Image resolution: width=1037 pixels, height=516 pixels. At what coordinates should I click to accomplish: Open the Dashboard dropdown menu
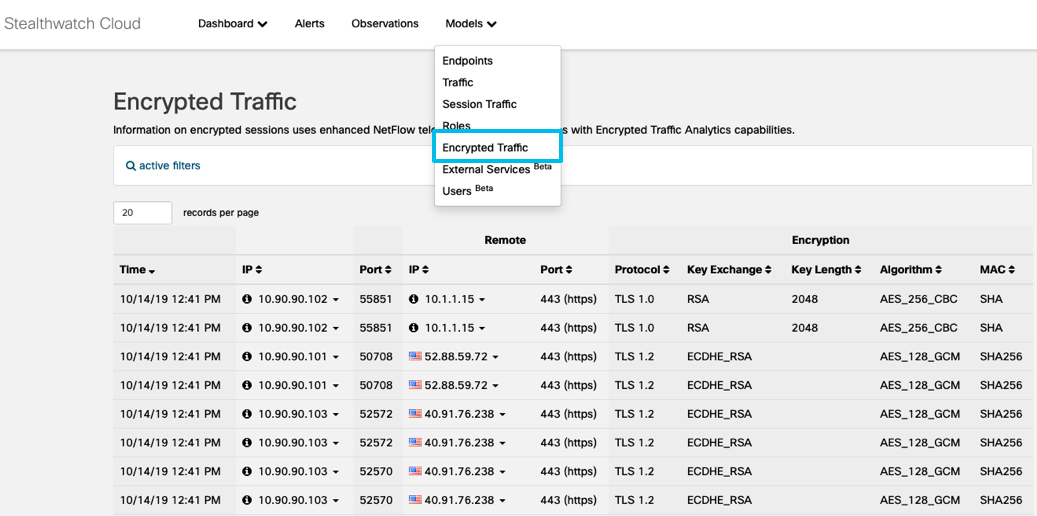(232, 24)
